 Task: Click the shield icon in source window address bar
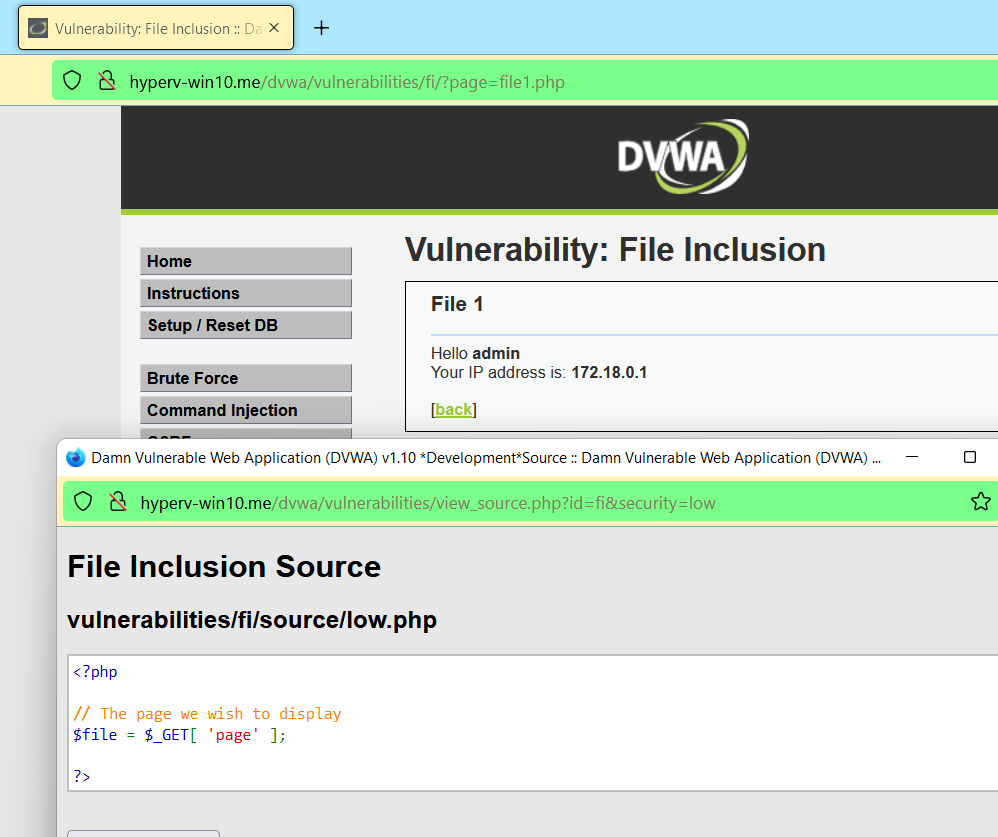click(83, 502)
